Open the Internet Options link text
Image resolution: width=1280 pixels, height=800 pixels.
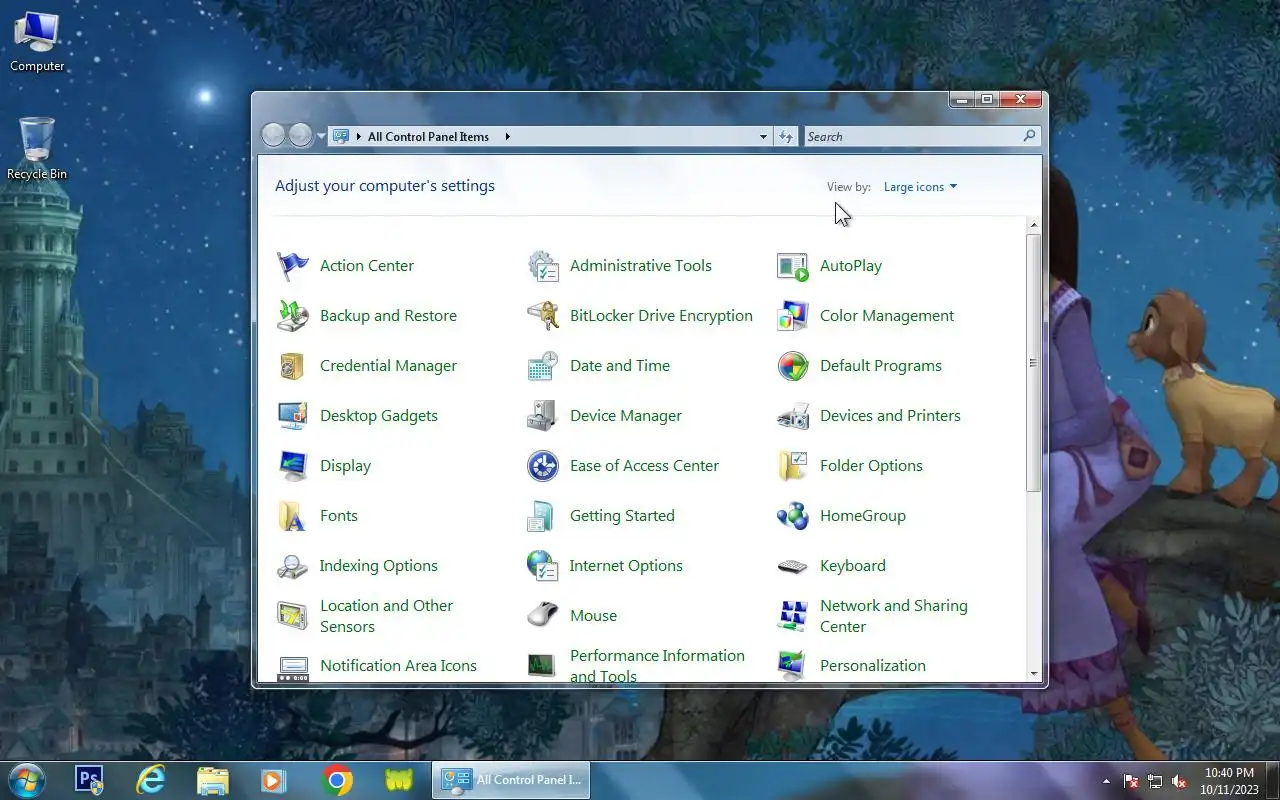point(626,566)
